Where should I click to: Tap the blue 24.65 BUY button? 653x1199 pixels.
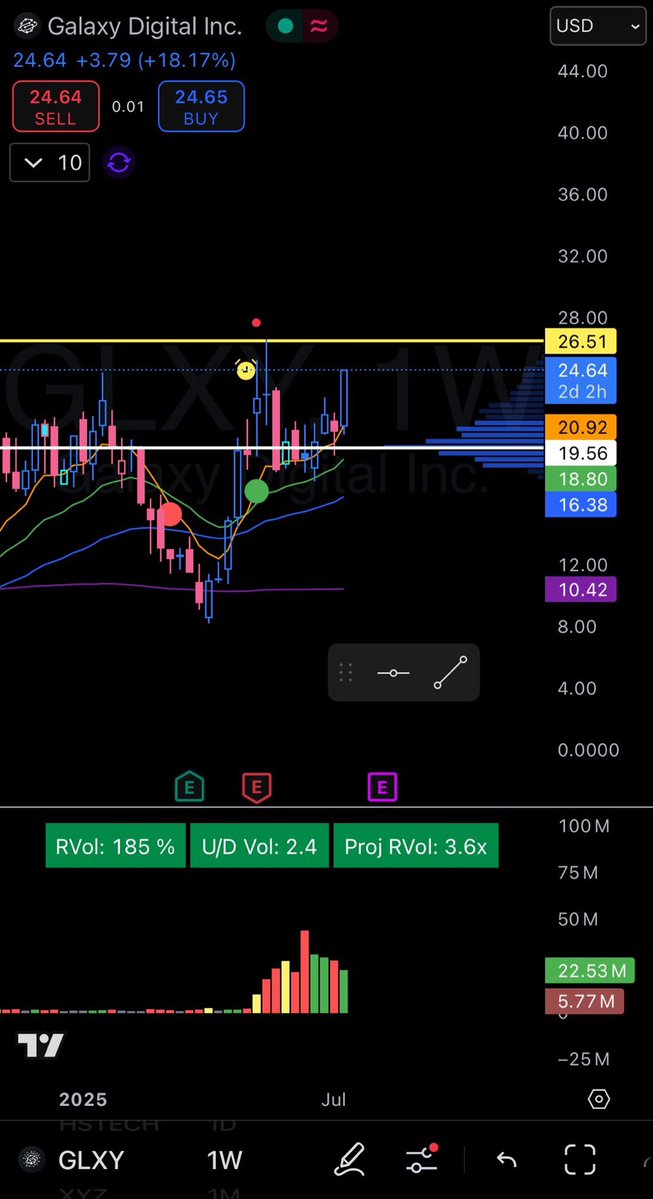click(201, 106)
